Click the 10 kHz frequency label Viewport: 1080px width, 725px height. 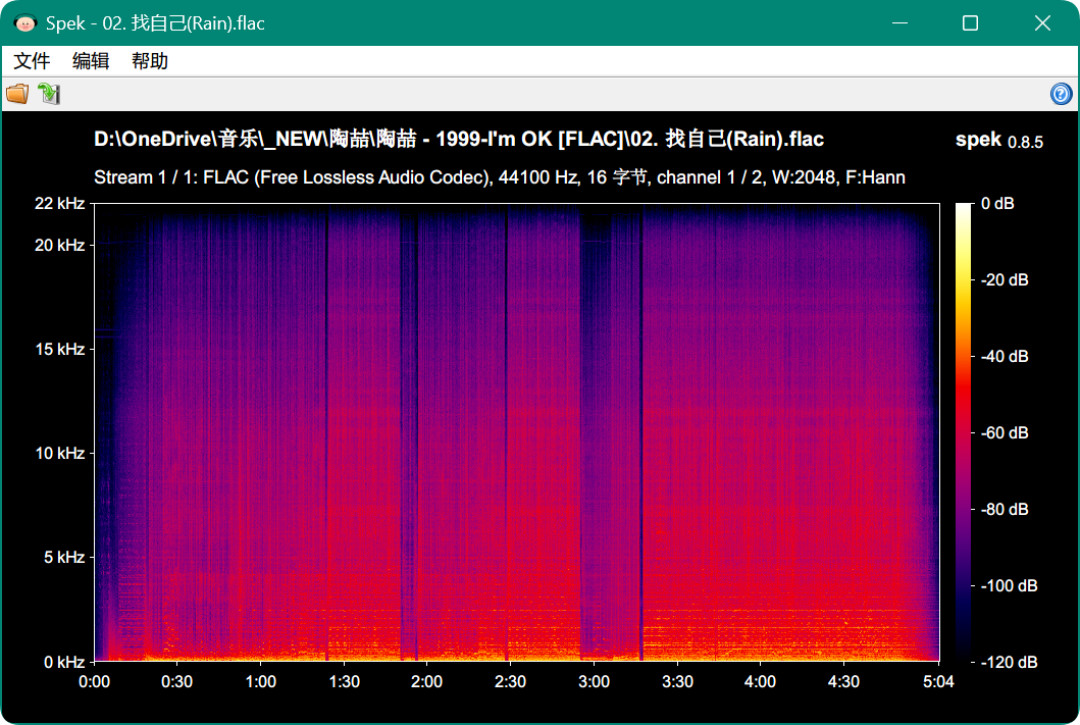(60, 453)
